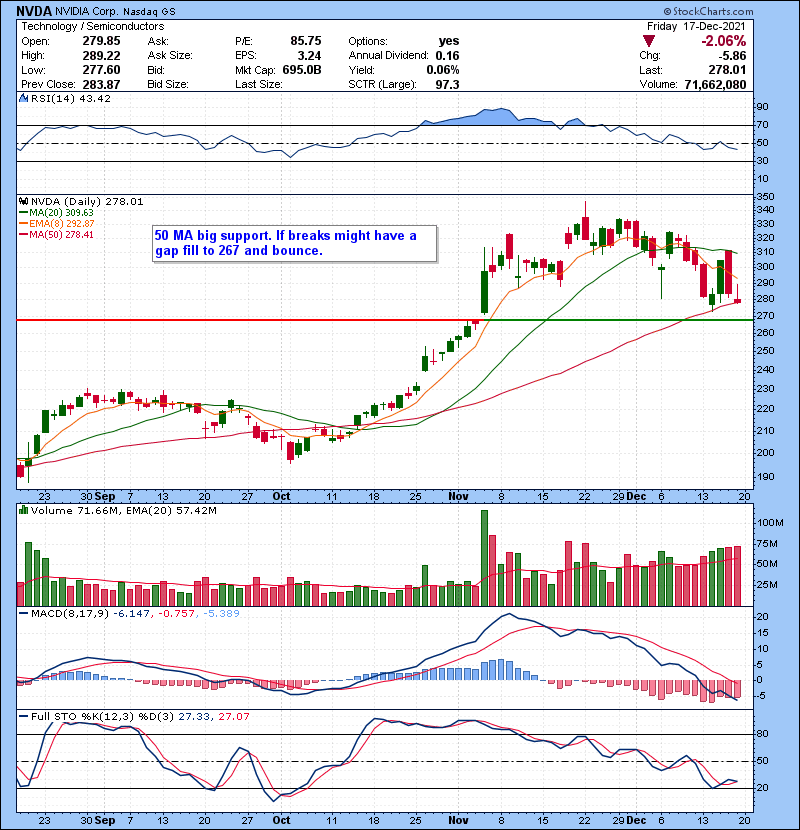
Task: Click the 350 price axis label
Action: pos(766,196)
